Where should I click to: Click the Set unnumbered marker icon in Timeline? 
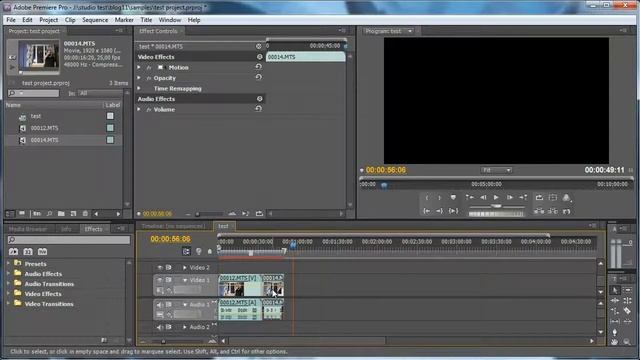[x=210, y=251]
